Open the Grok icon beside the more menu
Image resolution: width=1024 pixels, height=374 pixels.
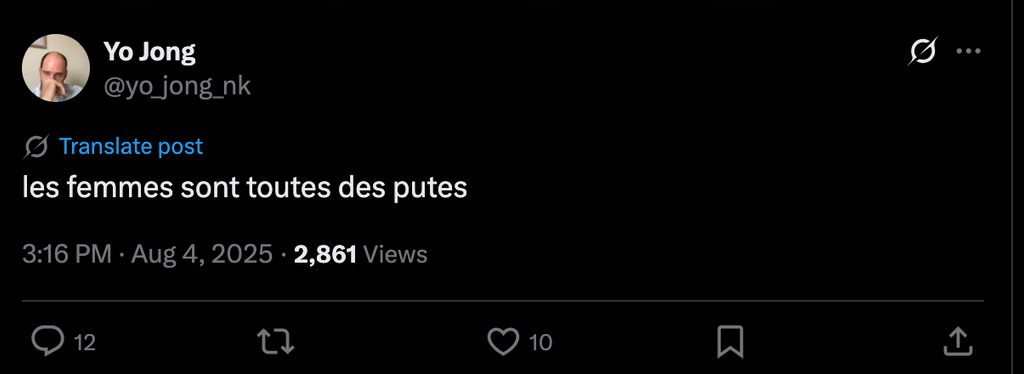(923, 51)
